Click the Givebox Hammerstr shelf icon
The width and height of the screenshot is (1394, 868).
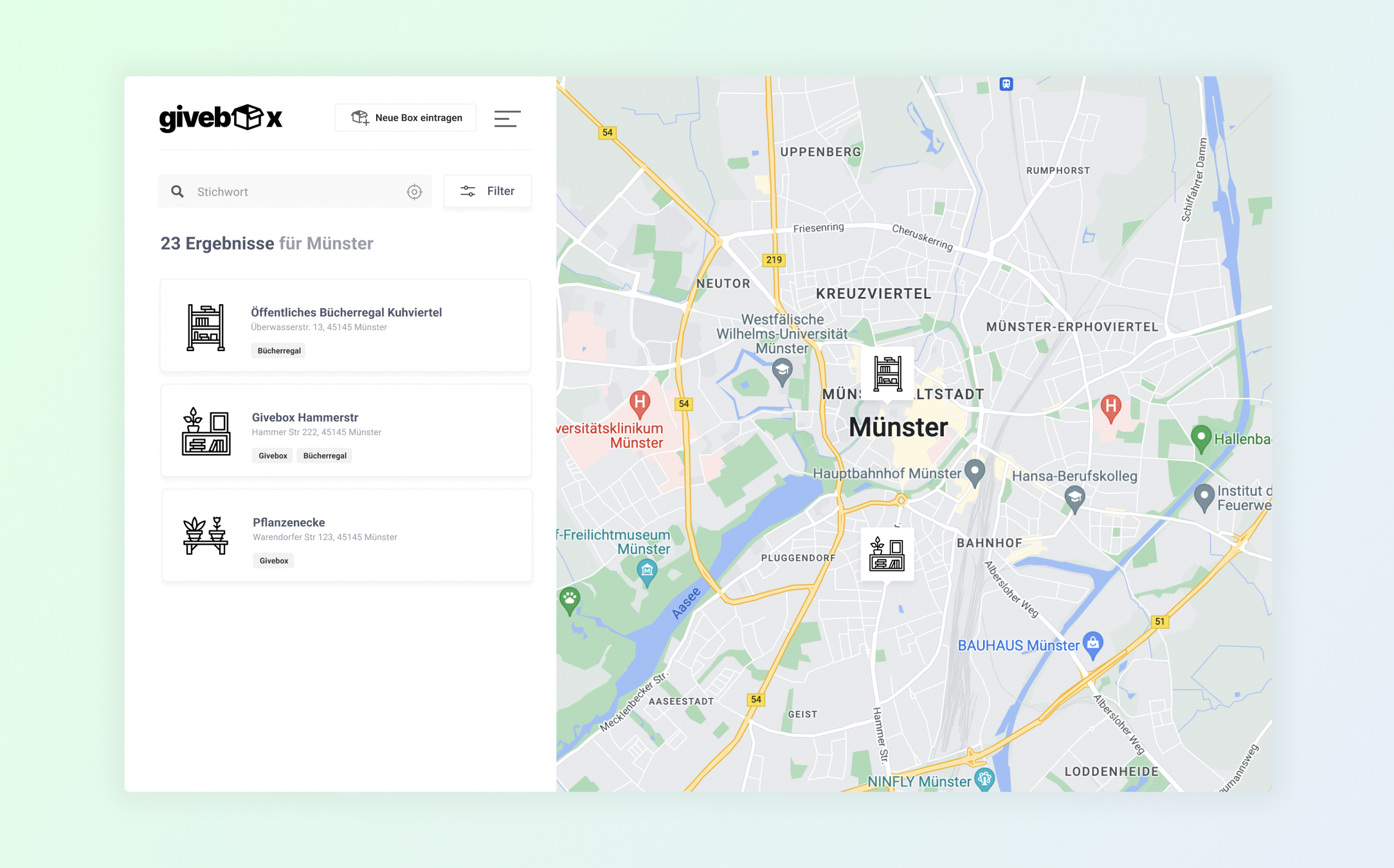pyautogui.click(x=206, y=431)
